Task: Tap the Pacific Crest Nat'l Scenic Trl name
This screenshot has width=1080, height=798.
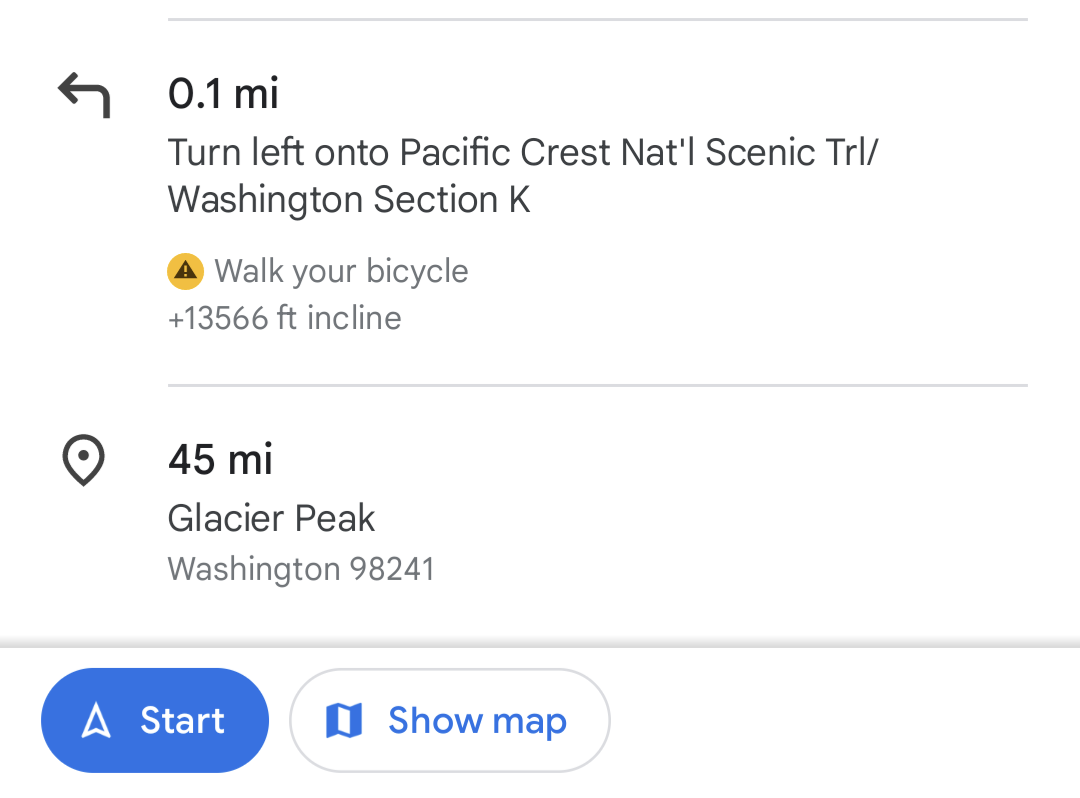Action: point(638,153)
